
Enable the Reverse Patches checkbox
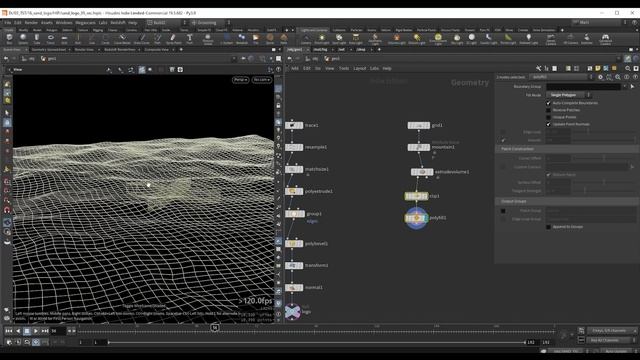549,110
